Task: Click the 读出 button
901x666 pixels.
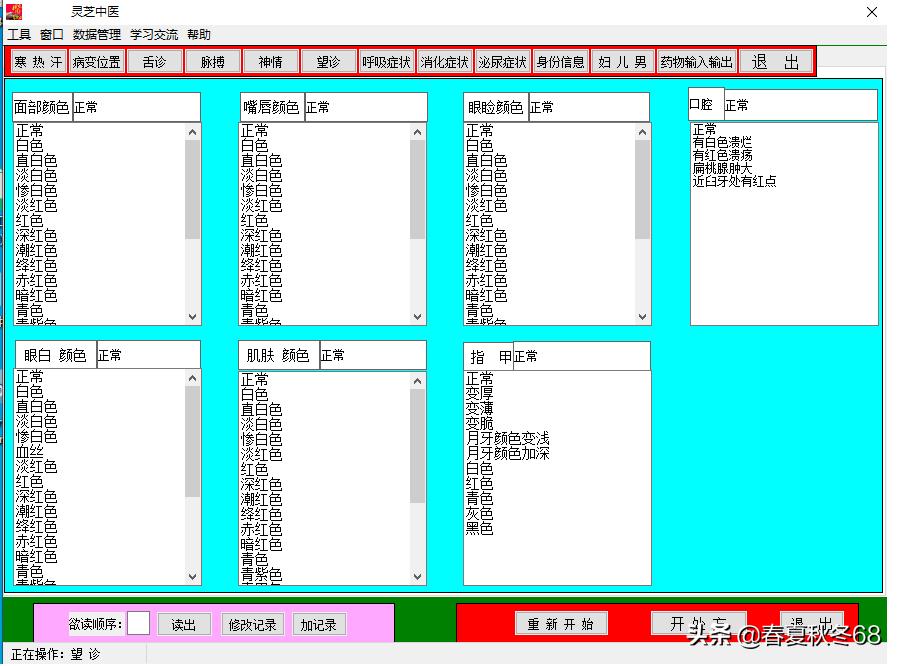Action: point(184,623)
